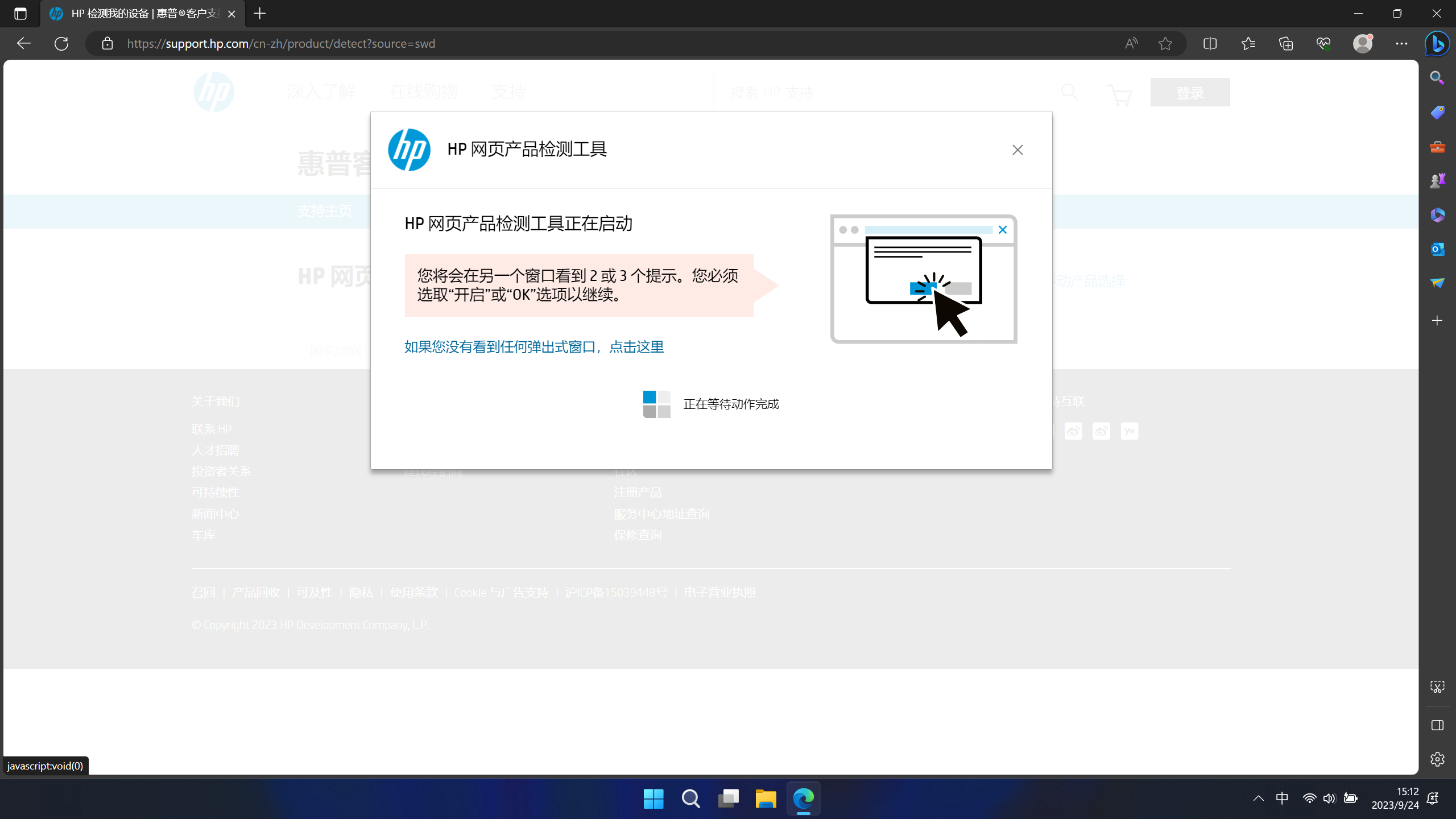Open File Explorer from taskbar
This screenshot has height=819, width=1456.
coord(766,799)
